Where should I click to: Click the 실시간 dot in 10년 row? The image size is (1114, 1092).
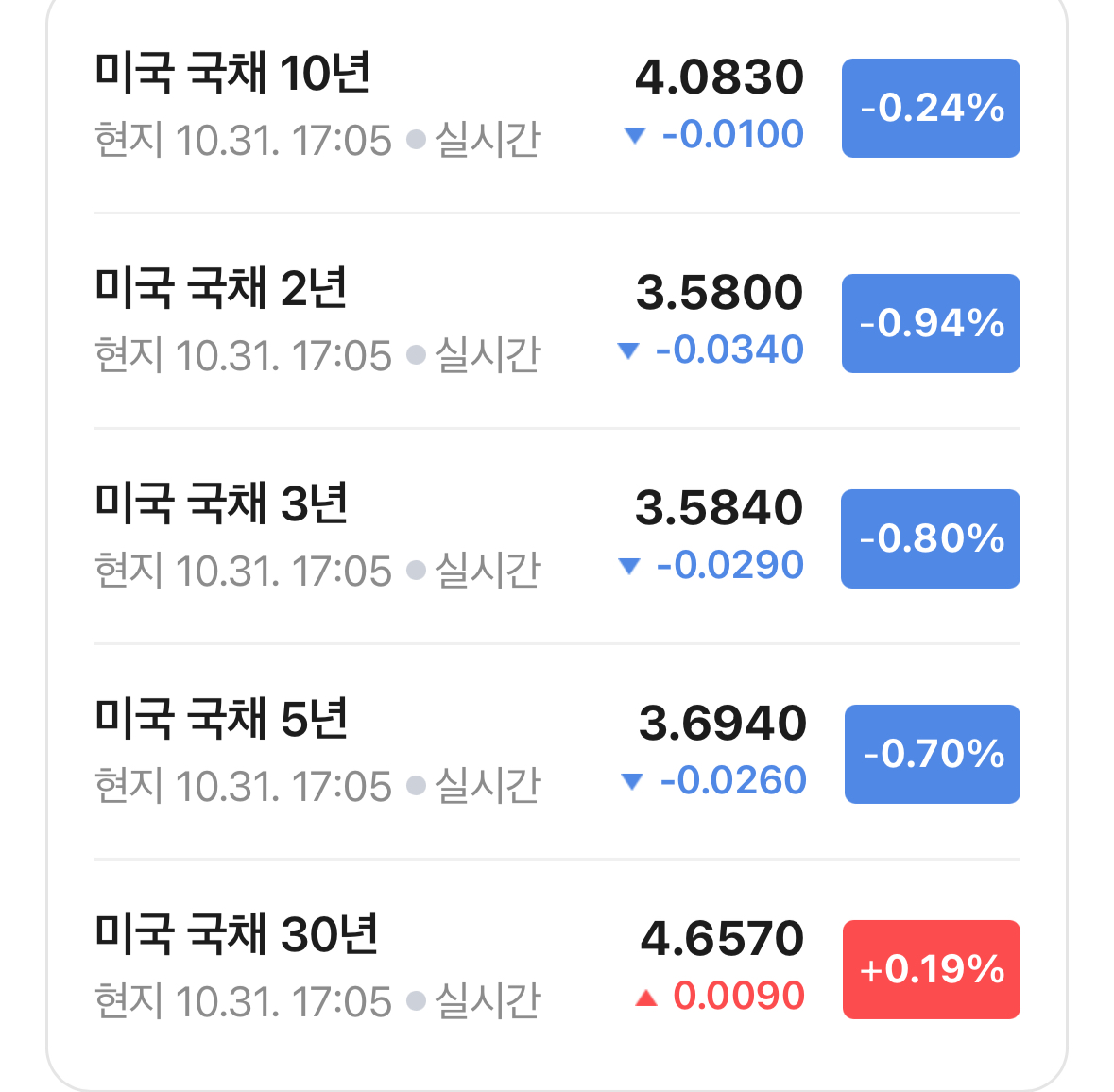(x=416, y=139)
